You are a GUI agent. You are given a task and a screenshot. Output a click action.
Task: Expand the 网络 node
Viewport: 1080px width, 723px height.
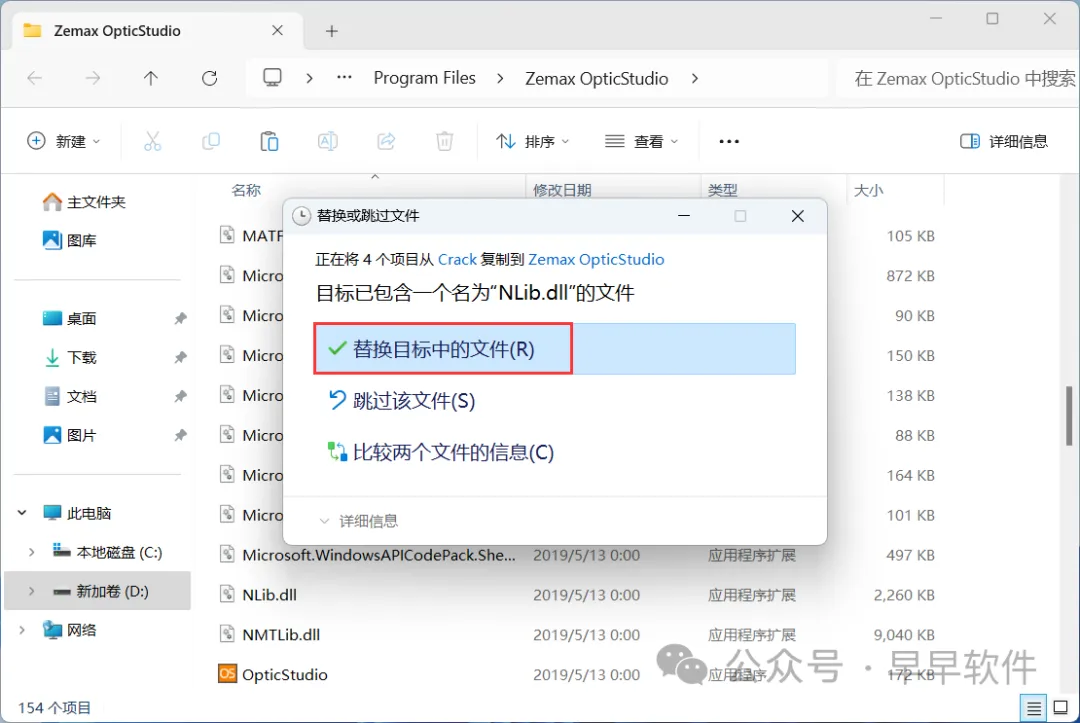point(22,630)
